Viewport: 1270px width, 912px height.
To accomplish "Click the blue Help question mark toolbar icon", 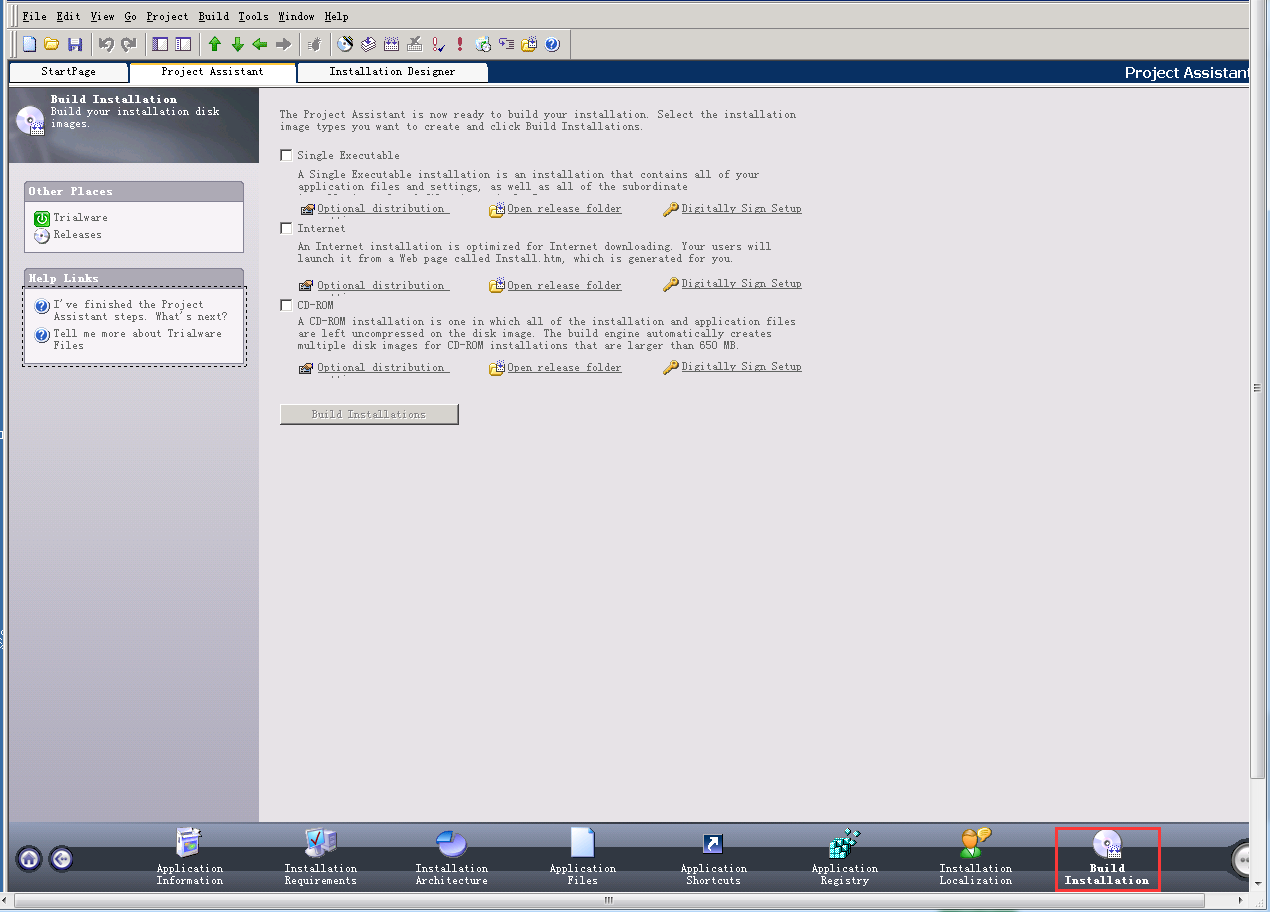I will 552,44.
